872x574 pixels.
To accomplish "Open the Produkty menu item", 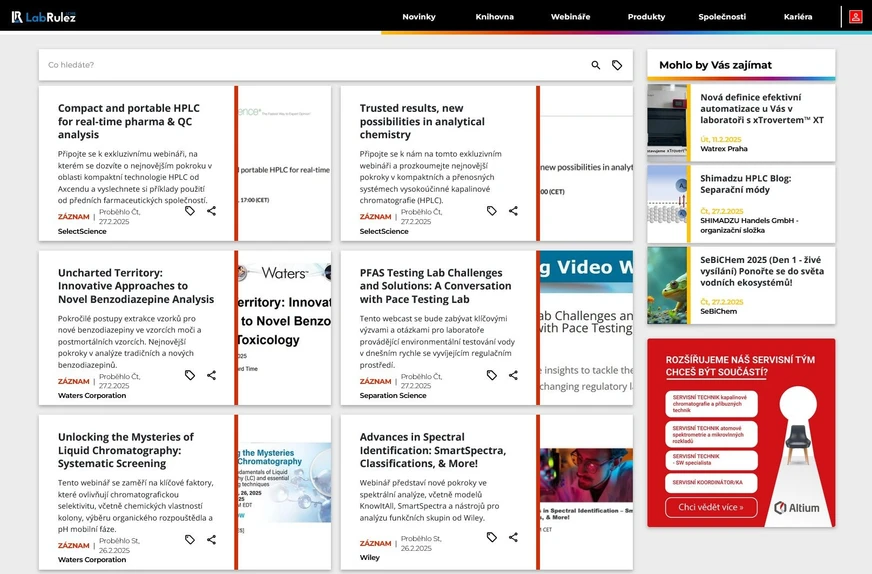I will coord(646,17).
